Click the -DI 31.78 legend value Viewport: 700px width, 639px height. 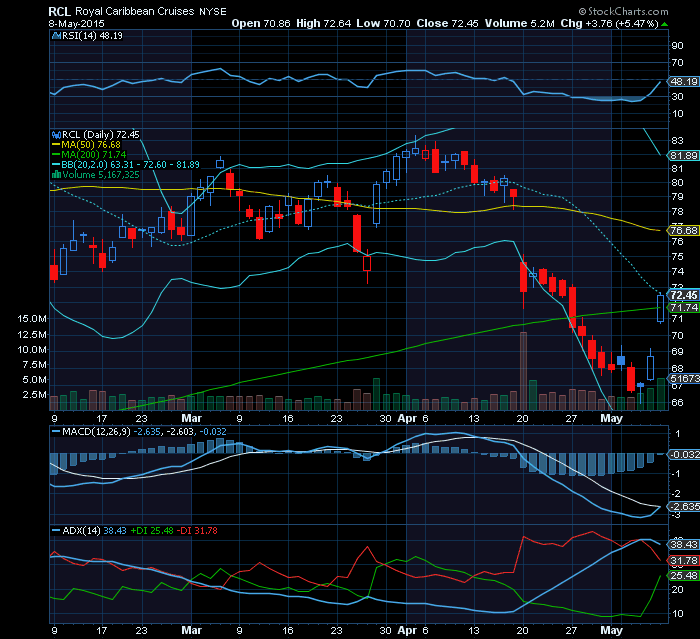point(197,530)
